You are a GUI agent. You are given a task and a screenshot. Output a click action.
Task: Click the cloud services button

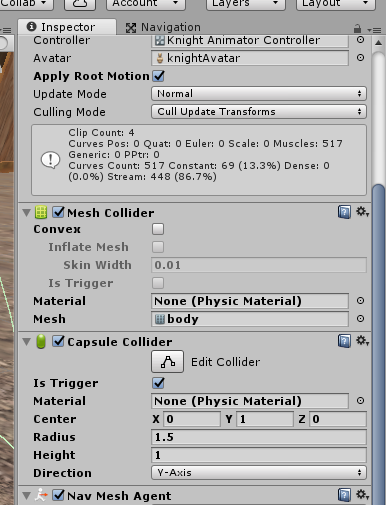click(x=80, y=4)
